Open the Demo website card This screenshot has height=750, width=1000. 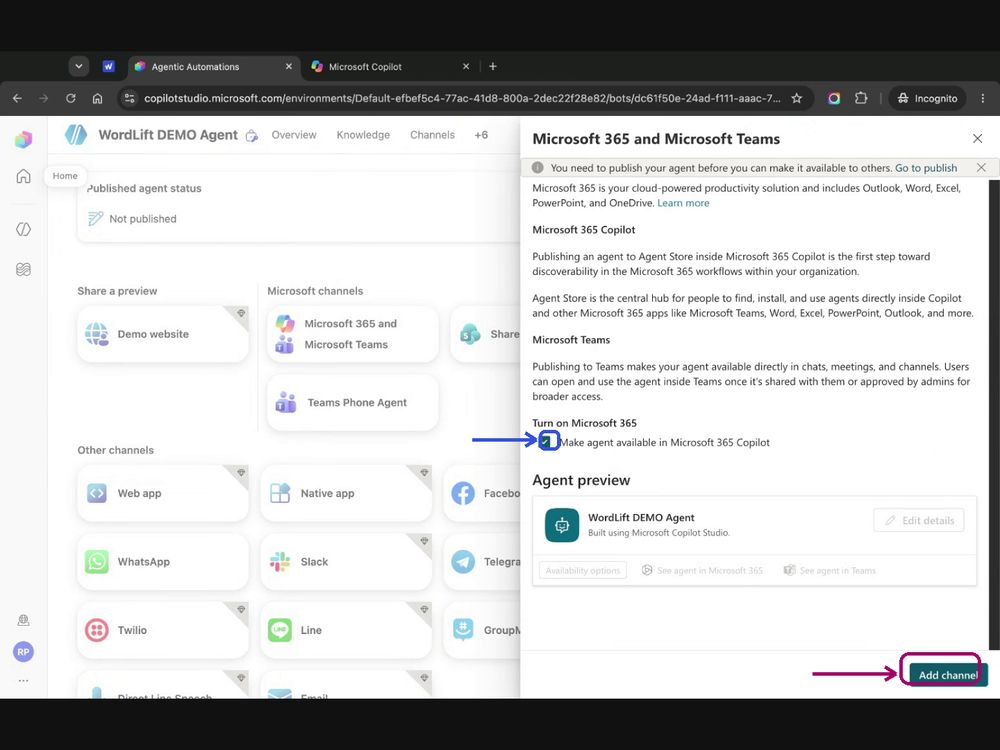point(163,334)
